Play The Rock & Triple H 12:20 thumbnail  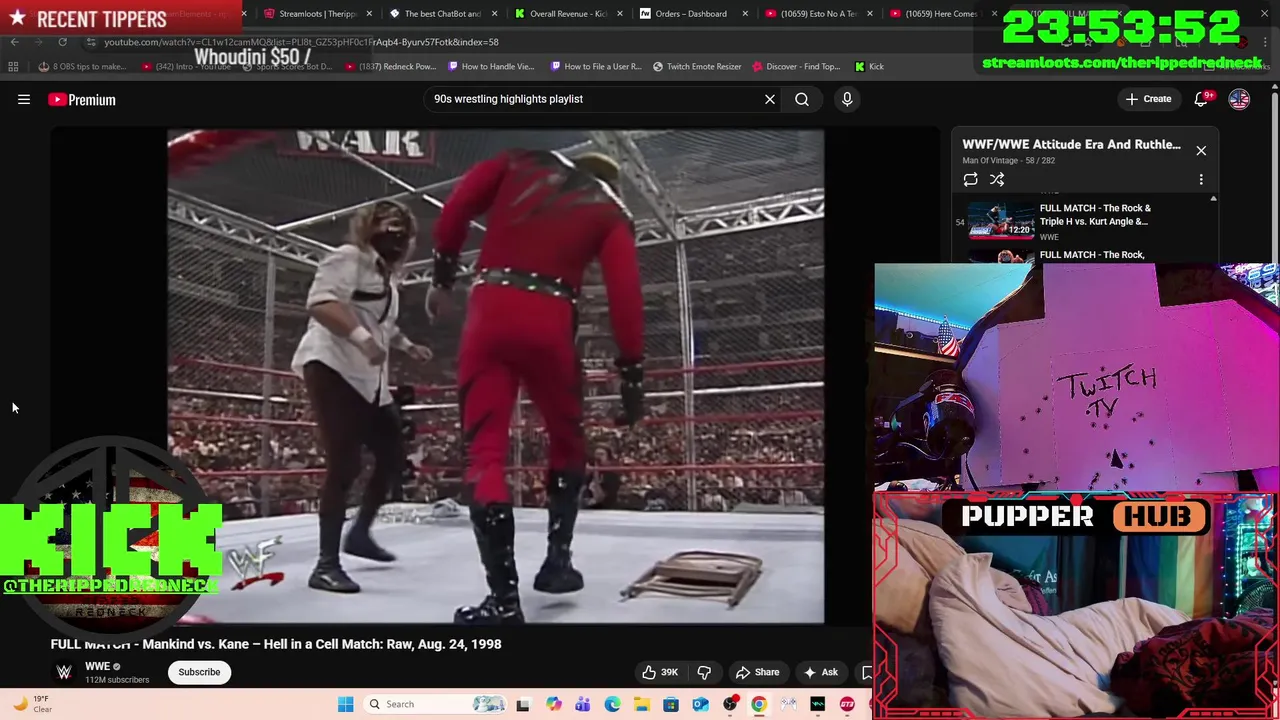coord(1002,221)
